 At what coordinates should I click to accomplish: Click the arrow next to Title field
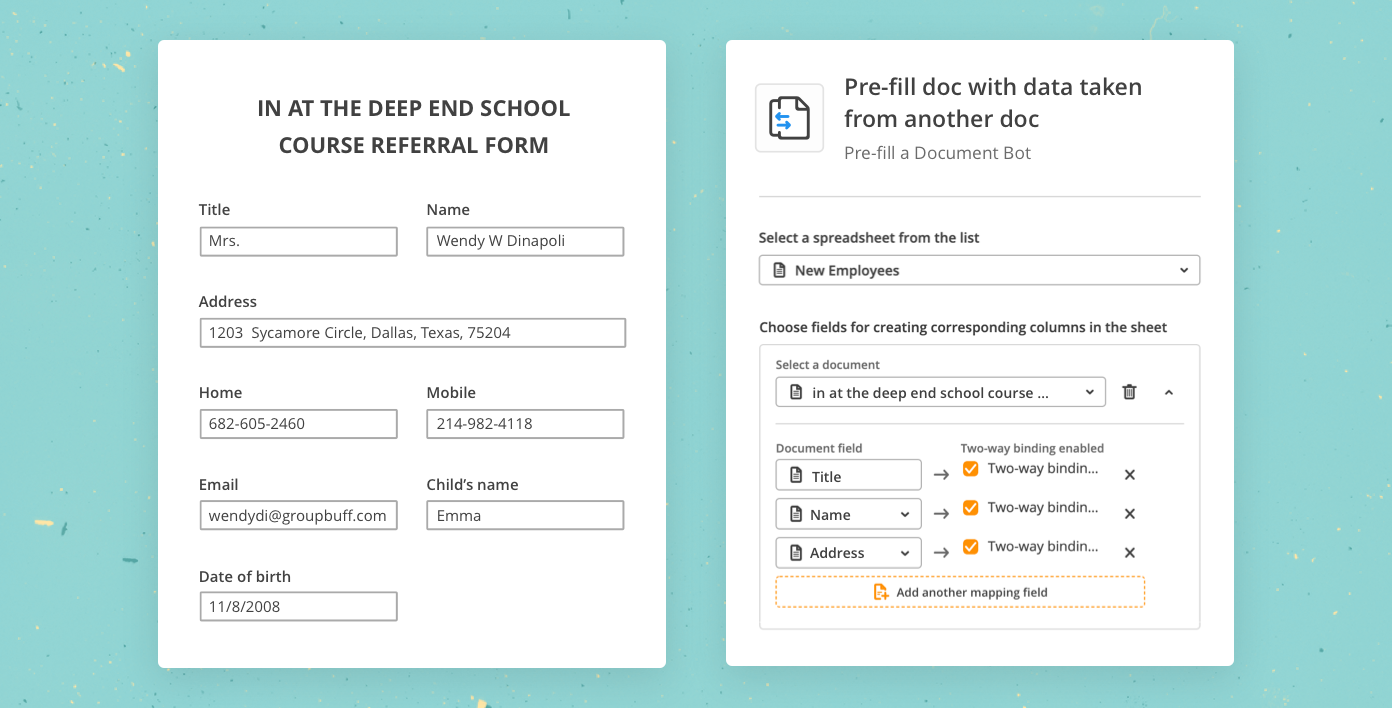(941, 475)
